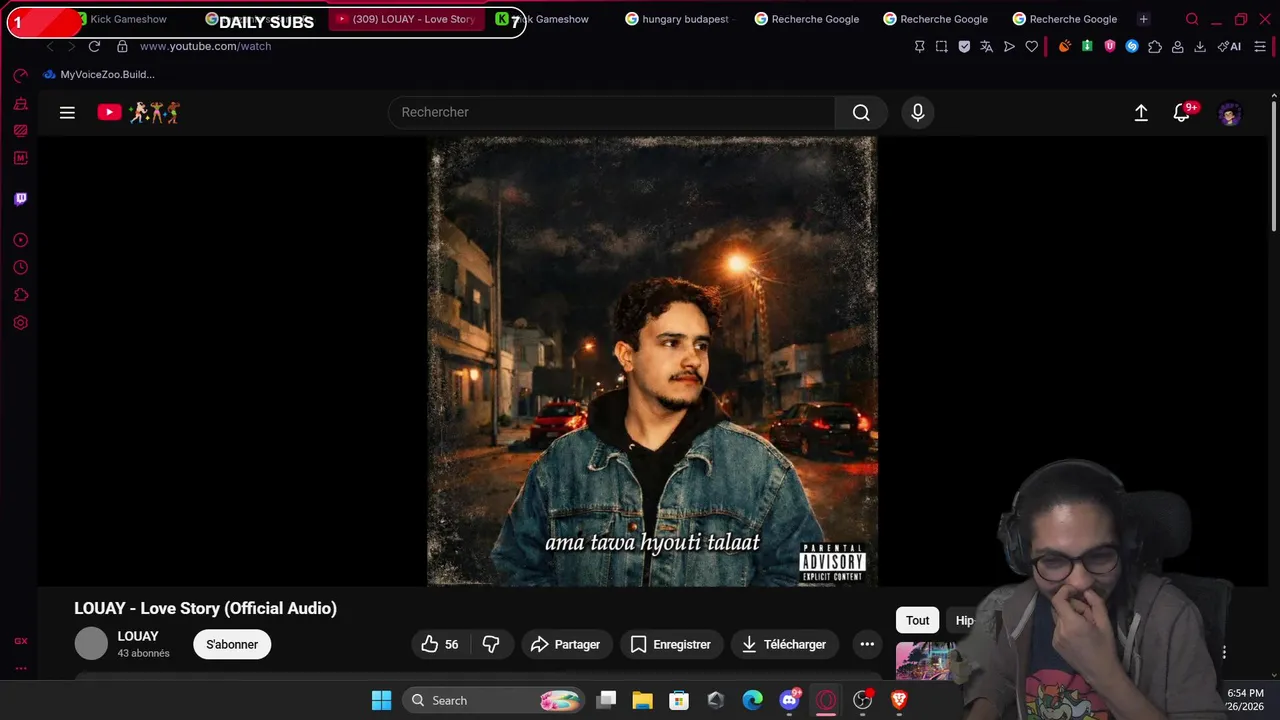Open the YouTube account avatar menu
This screenshot has width=1280, height=720.
click(1230, 113)
